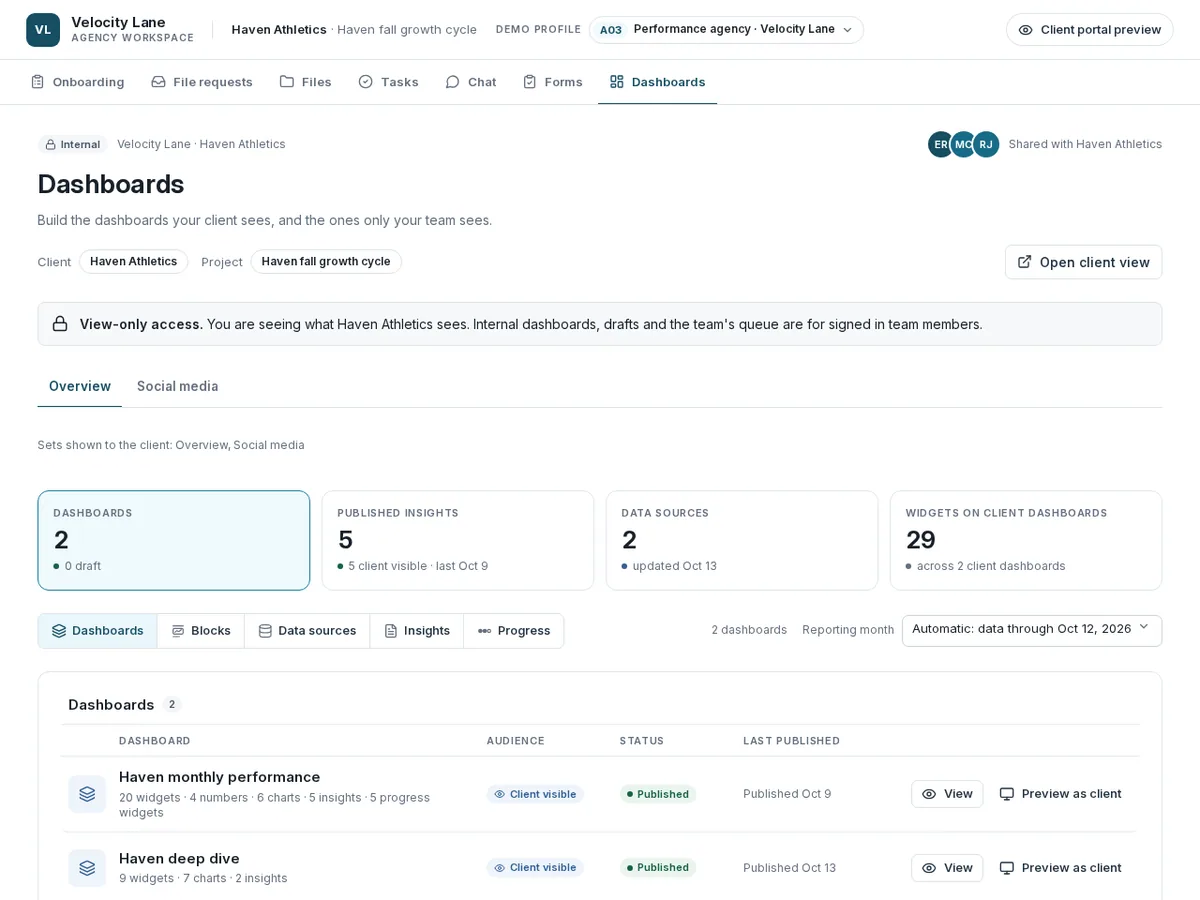The width and height of the screenshot is (1200, 900).
Task: Open the File requests tab
Action: tap(201, 82)
